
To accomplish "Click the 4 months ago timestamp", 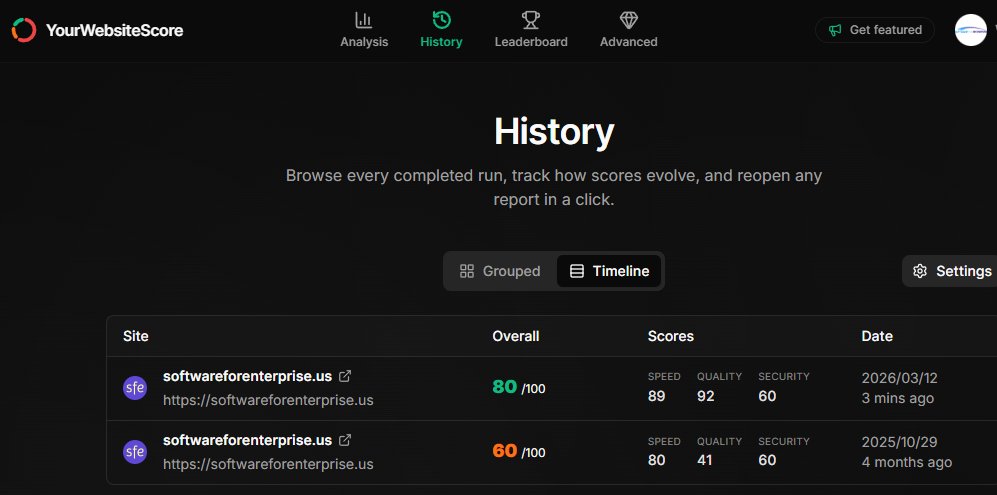I will click(x=907, y=462).
